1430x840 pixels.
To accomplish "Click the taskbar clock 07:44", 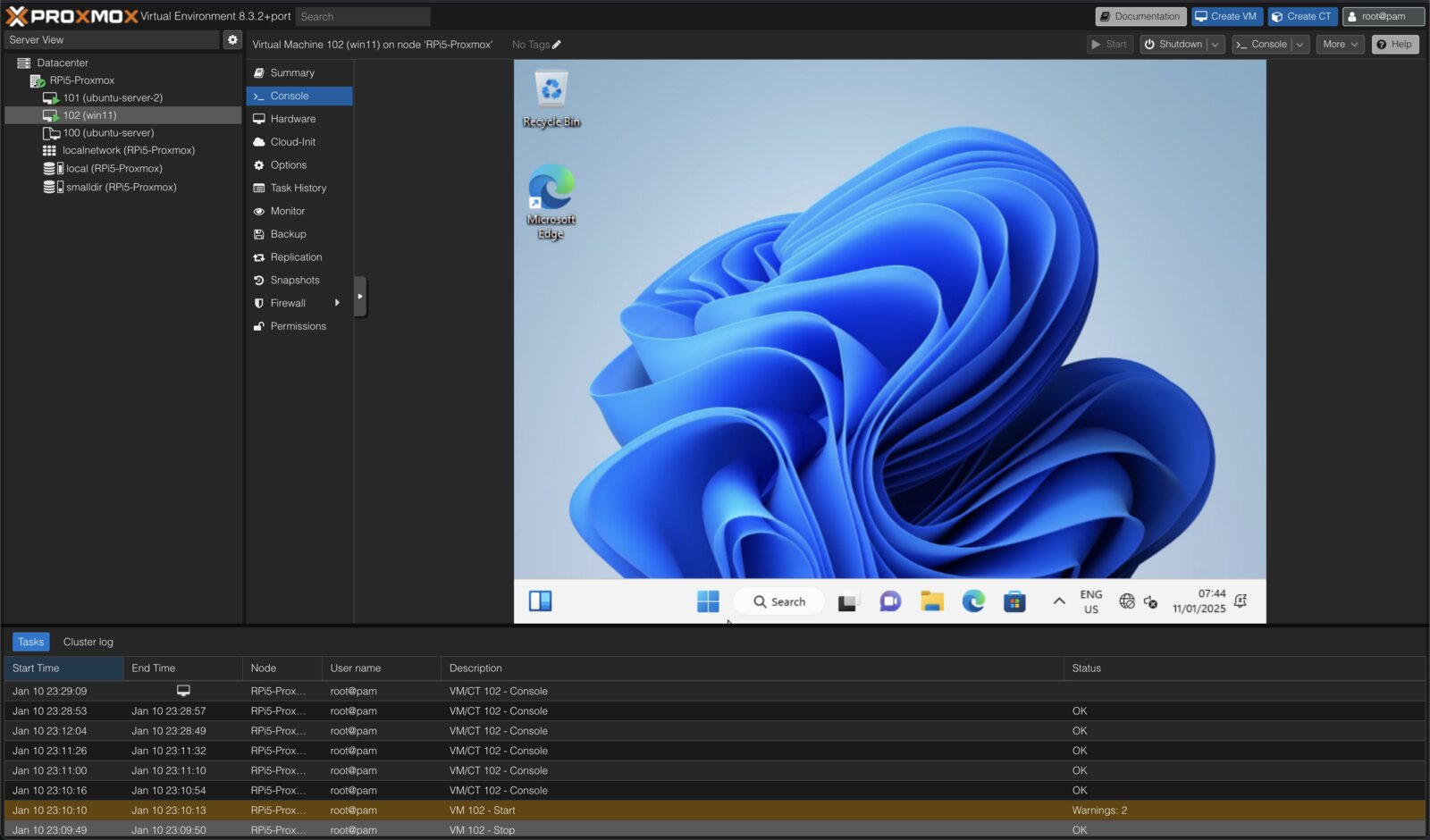I will point(1199,601).
